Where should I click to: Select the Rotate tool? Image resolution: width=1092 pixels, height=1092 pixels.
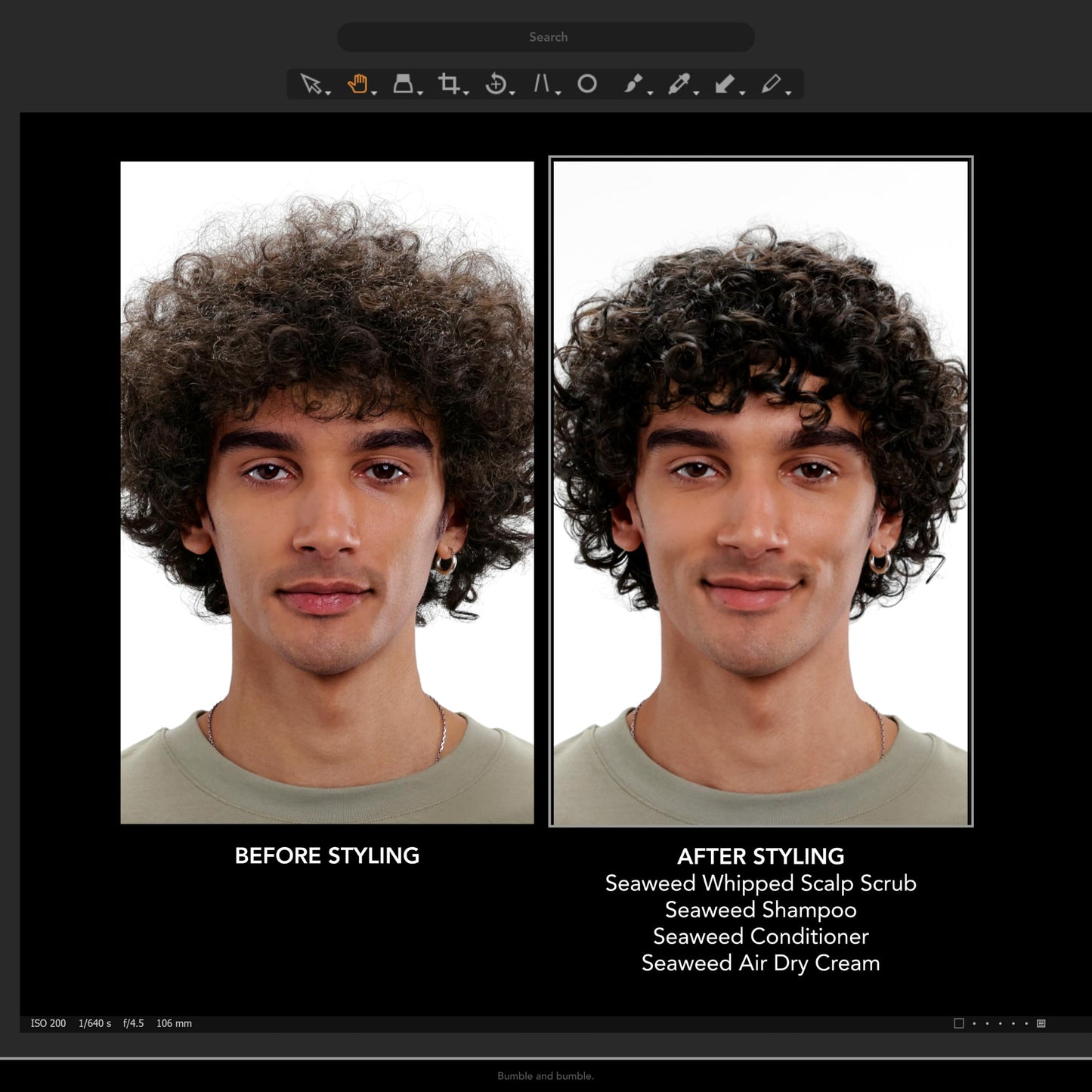(495, 84)
